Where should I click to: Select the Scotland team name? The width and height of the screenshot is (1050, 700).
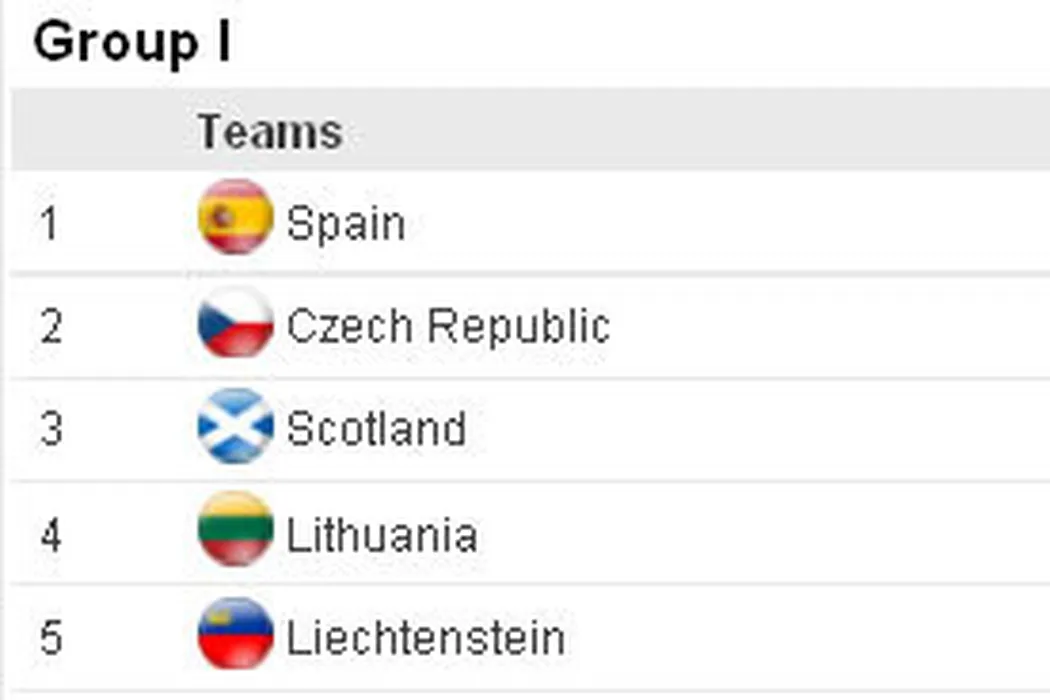click(x=376, y=429)
